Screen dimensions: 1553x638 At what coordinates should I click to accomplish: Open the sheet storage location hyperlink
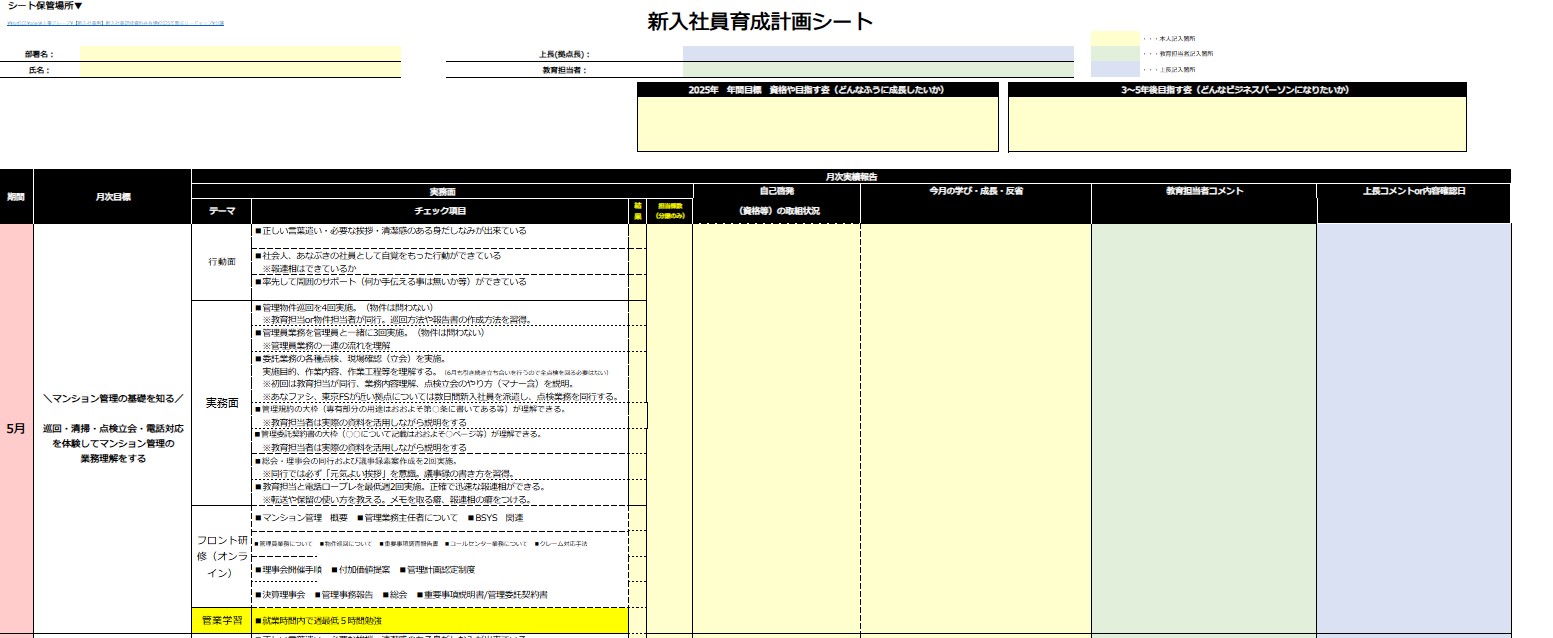[115, 22]
